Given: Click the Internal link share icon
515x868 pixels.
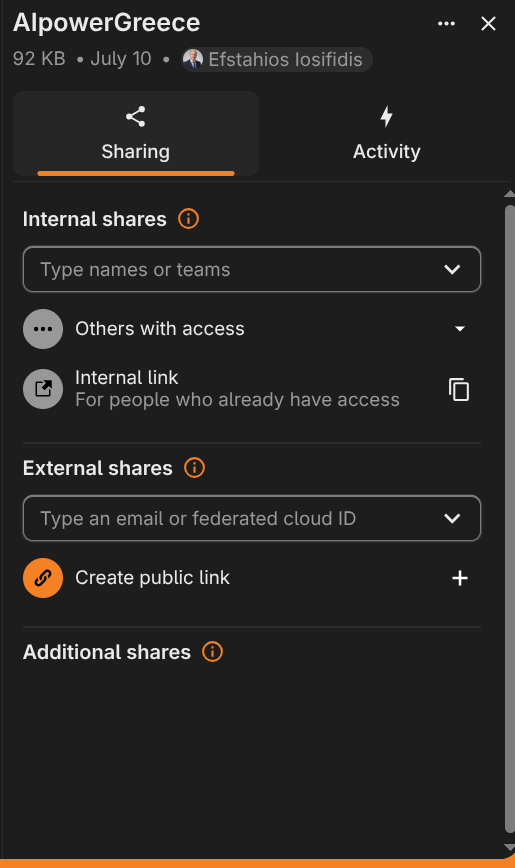Looking at the screenshot, I should tap(43, 389).
